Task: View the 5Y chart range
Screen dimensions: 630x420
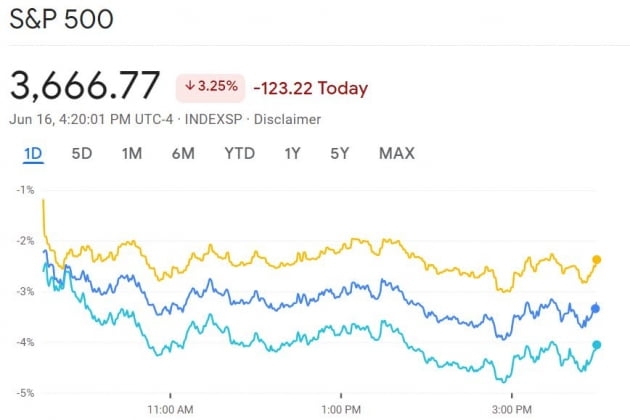Action: tap(340, 154)
